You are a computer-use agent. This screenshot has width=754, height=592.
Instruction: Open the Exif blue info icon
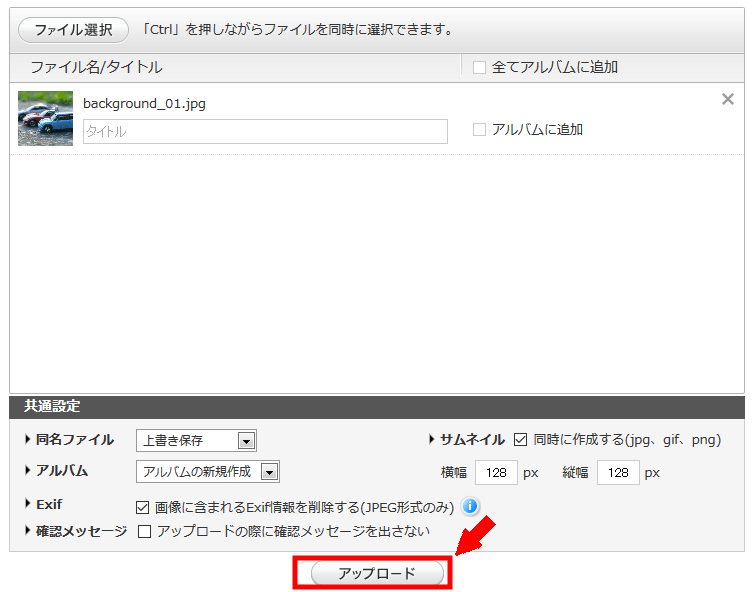tap(470, 506)
